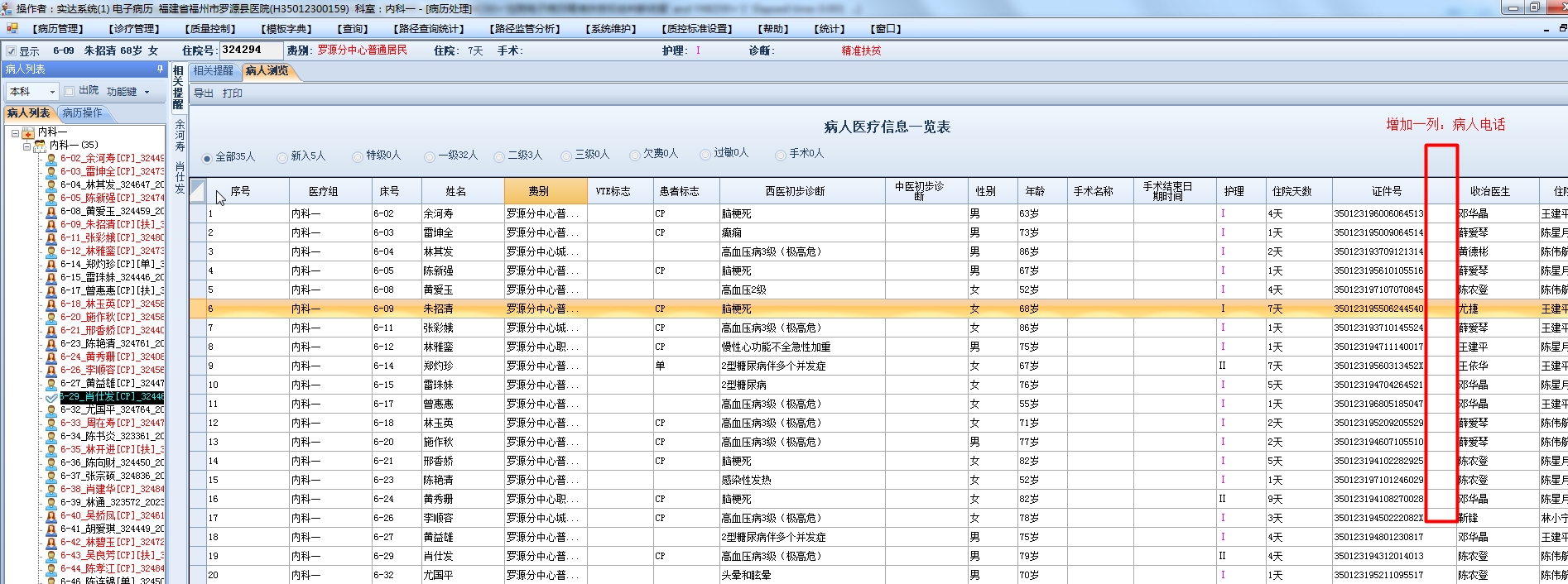
Task: Switch to horizontal 相关提醒 tab
Action: tap(214, 71)
